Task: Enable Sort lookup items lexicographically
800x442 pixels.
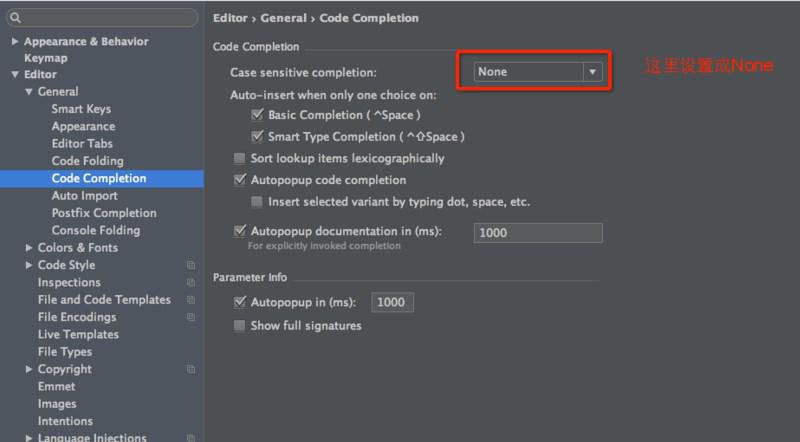Action: [239, 158]
